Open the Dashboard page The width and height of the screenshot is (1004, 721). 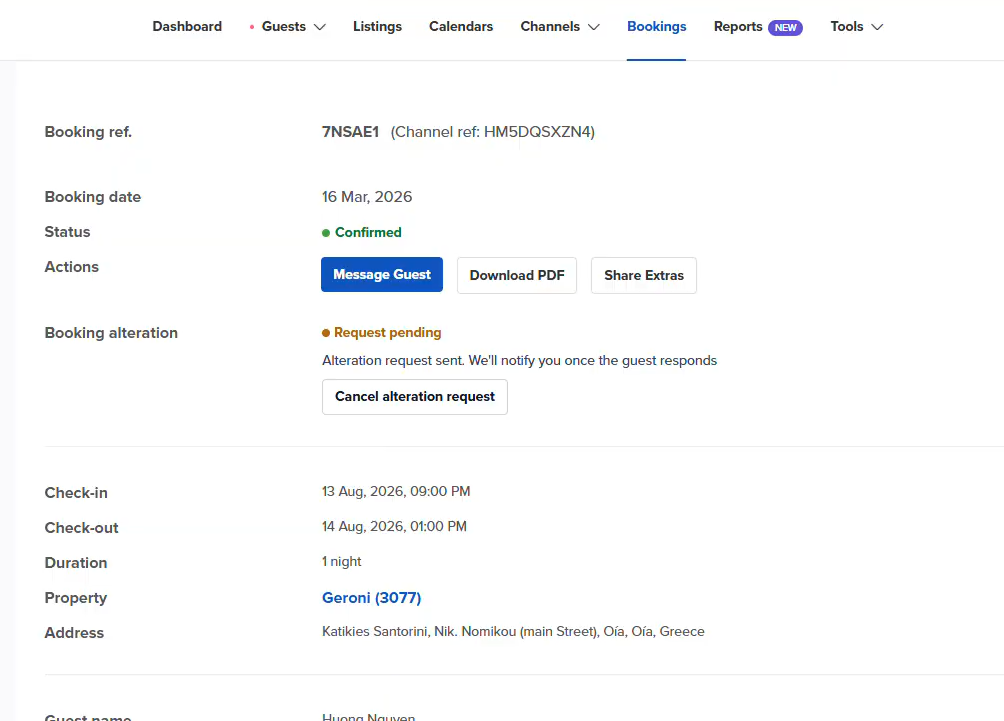[x=187, y=27]
